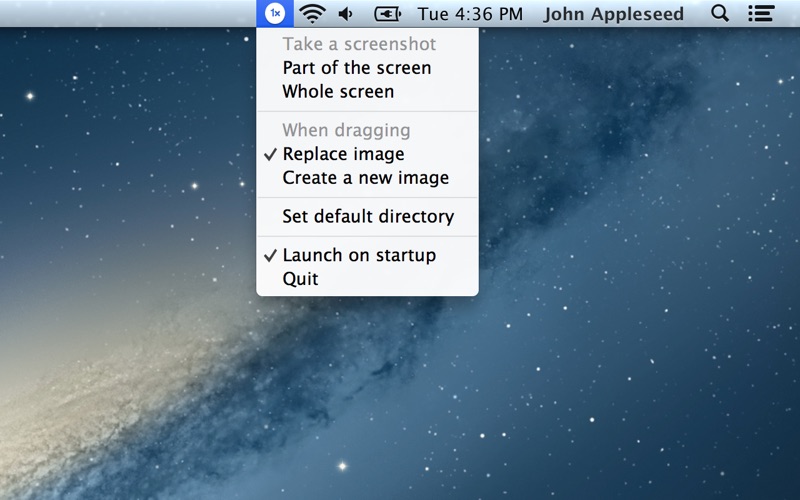
Task: Select the Replace image option
Action: (x=367, y=154)
